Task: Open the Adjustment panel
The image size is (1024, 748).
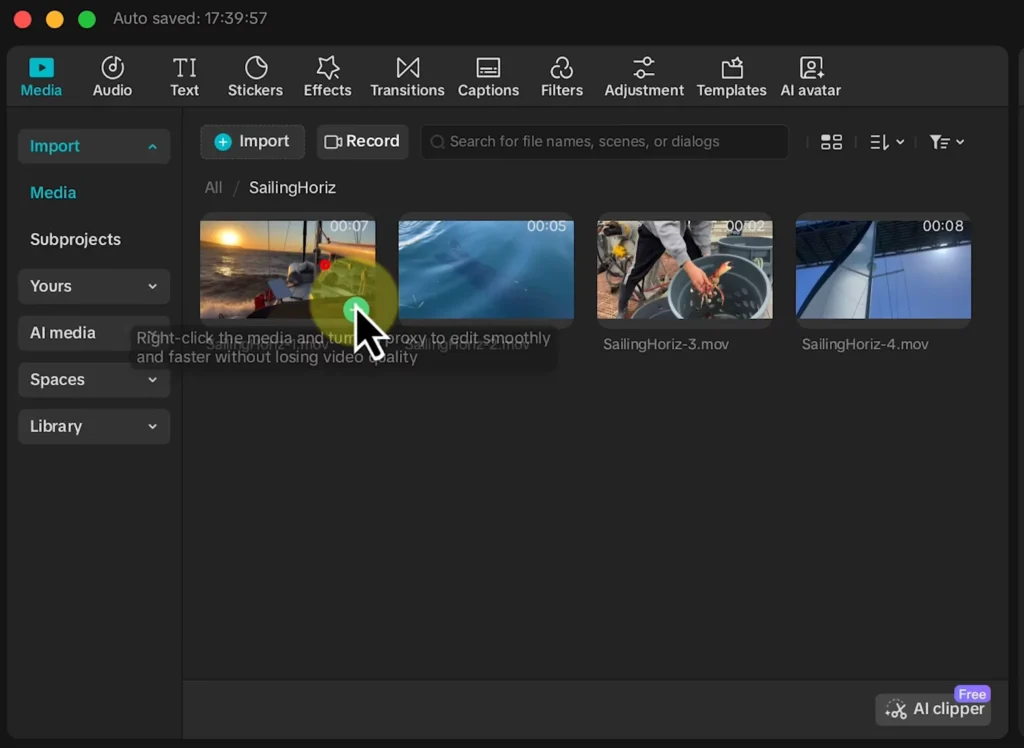Action: pos(643,77)
